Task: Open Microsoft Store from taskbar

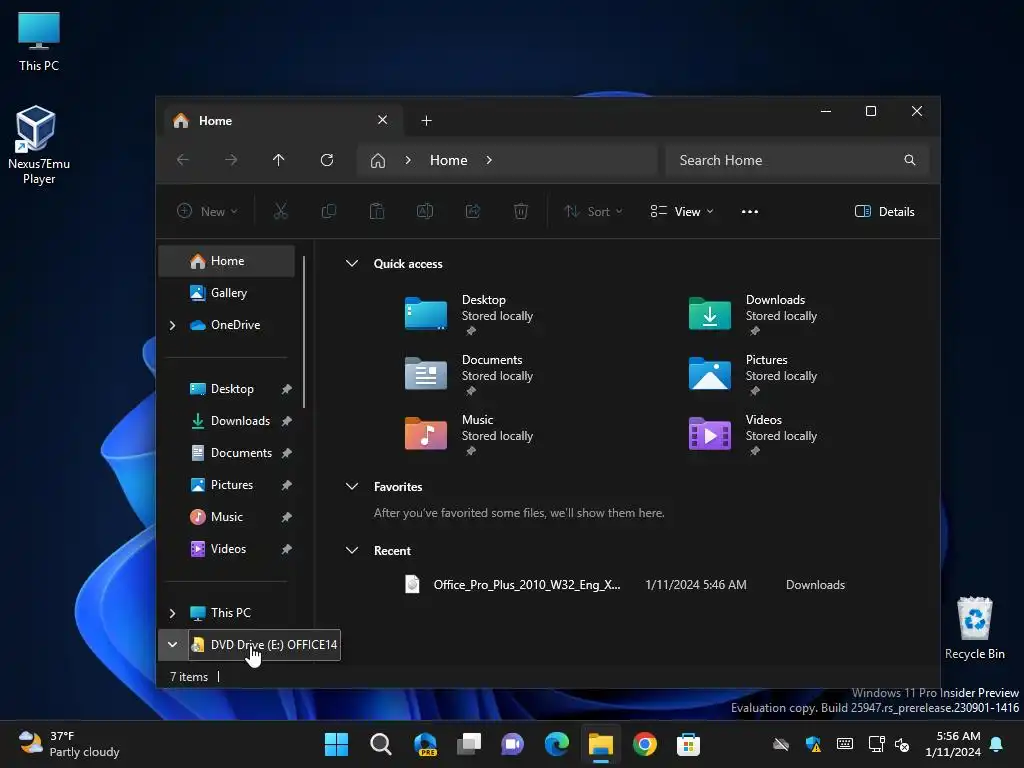Action: click(x=688, y=744)
